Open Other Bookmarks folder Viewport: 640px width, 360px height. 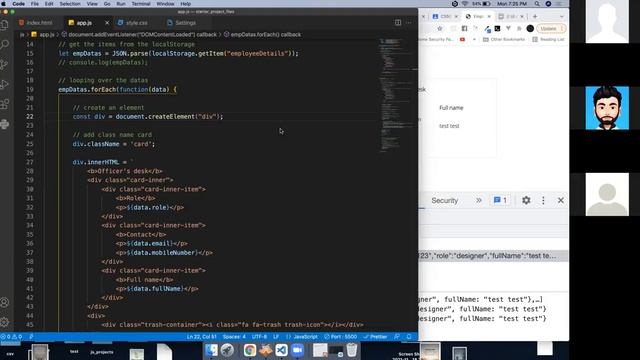pos(504,40)
